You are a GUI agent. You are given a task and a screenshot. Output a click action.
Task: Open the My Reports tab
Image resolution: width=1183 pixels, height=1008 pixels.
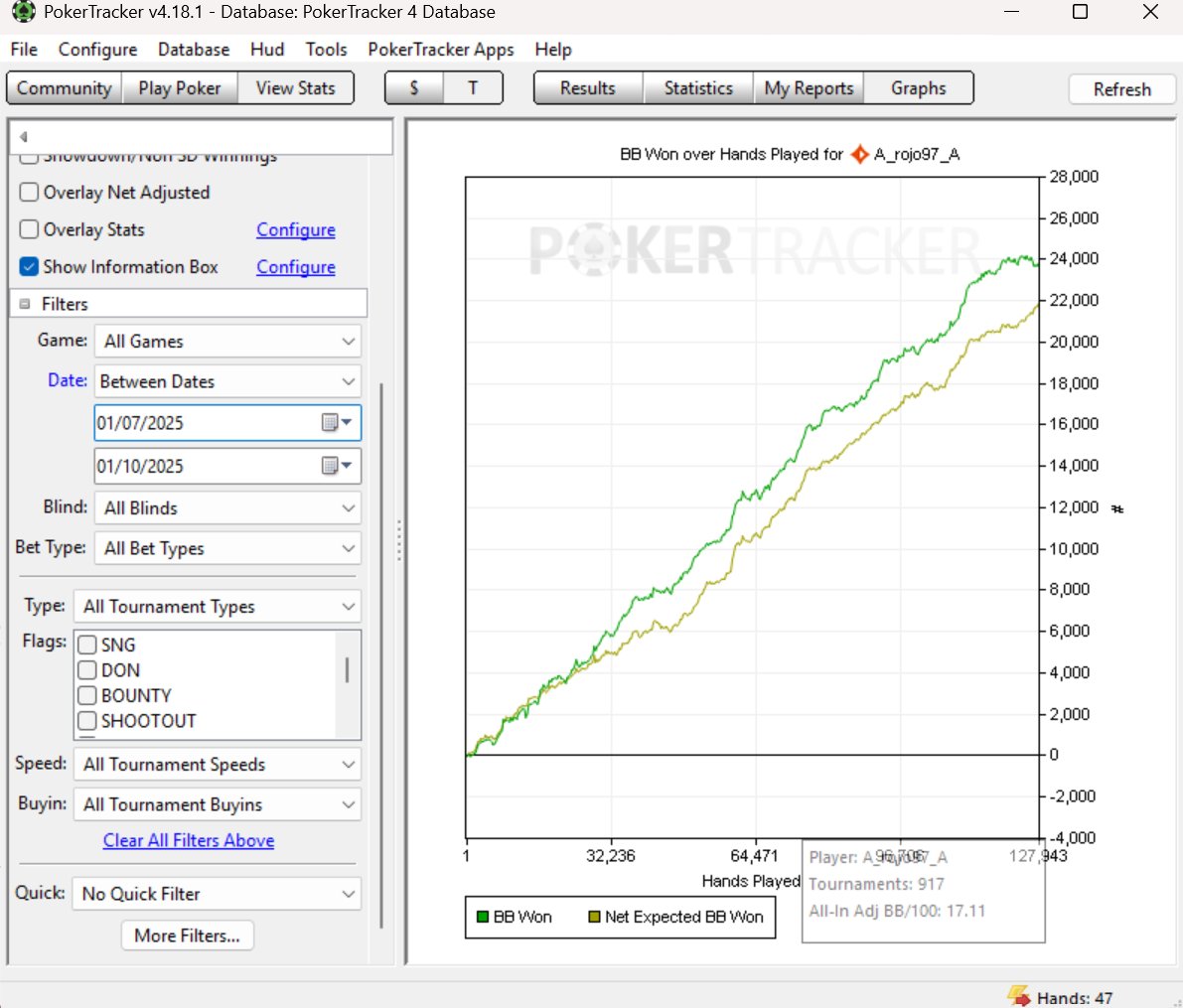pos(809,87)
